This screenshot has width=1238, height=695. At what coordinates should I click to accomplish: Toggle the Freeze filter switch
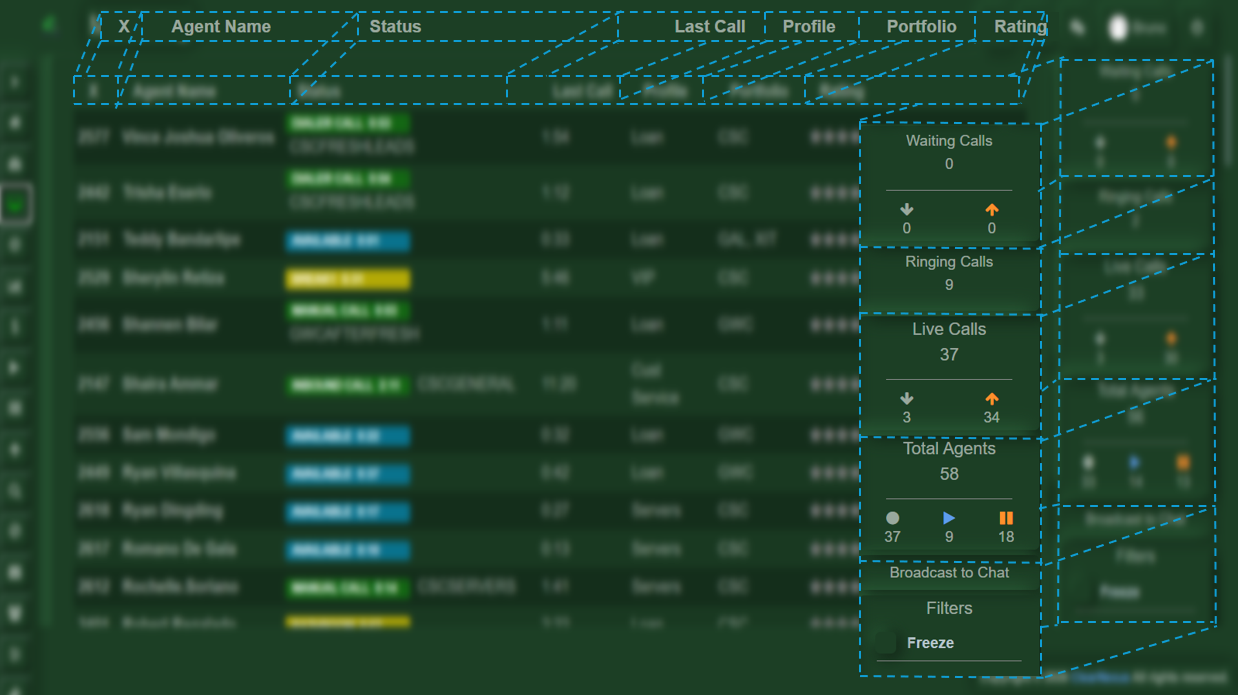886,643
